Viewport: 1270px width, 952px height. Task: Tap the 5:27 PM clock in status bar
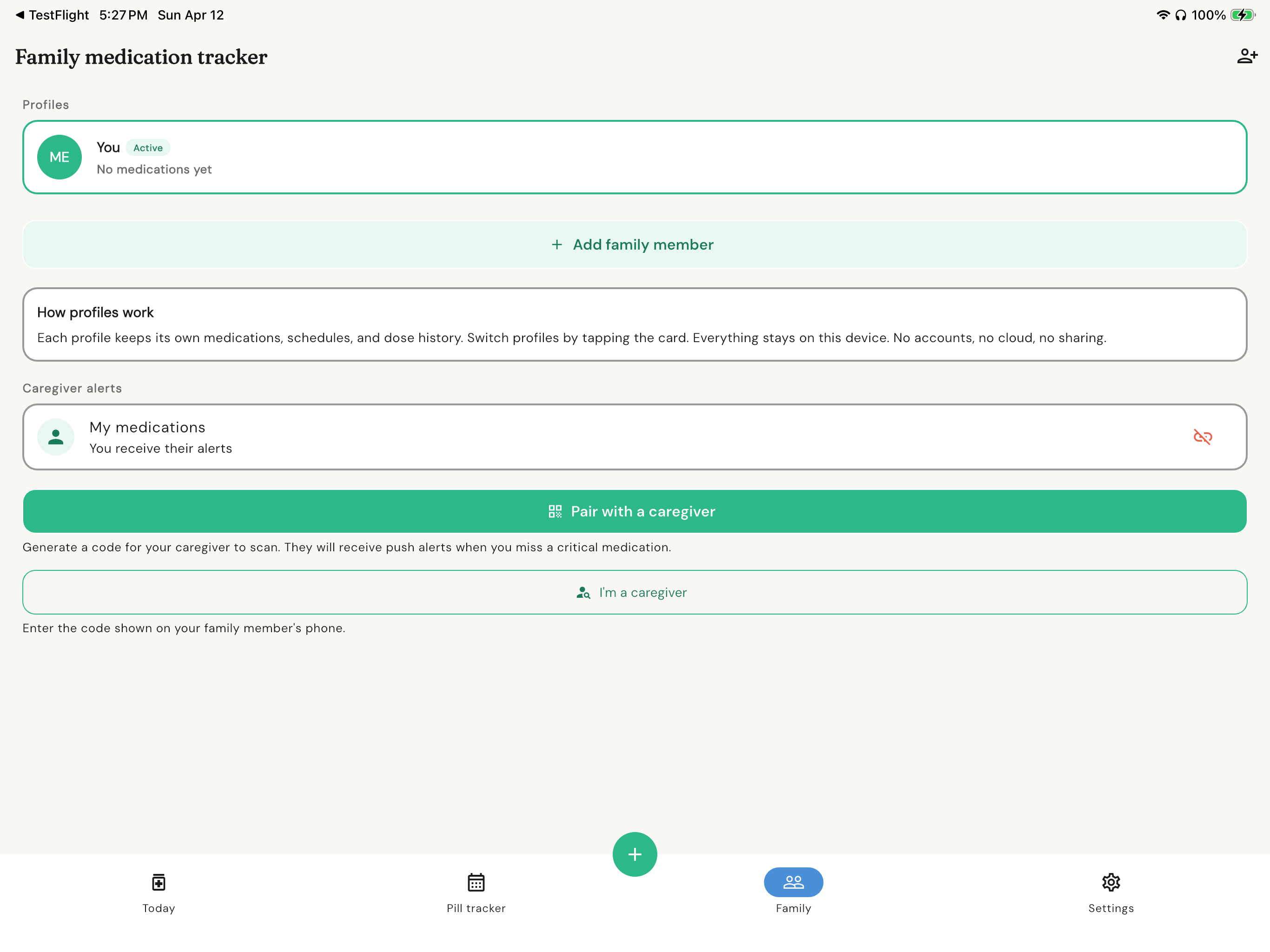[x=124, y=15]
